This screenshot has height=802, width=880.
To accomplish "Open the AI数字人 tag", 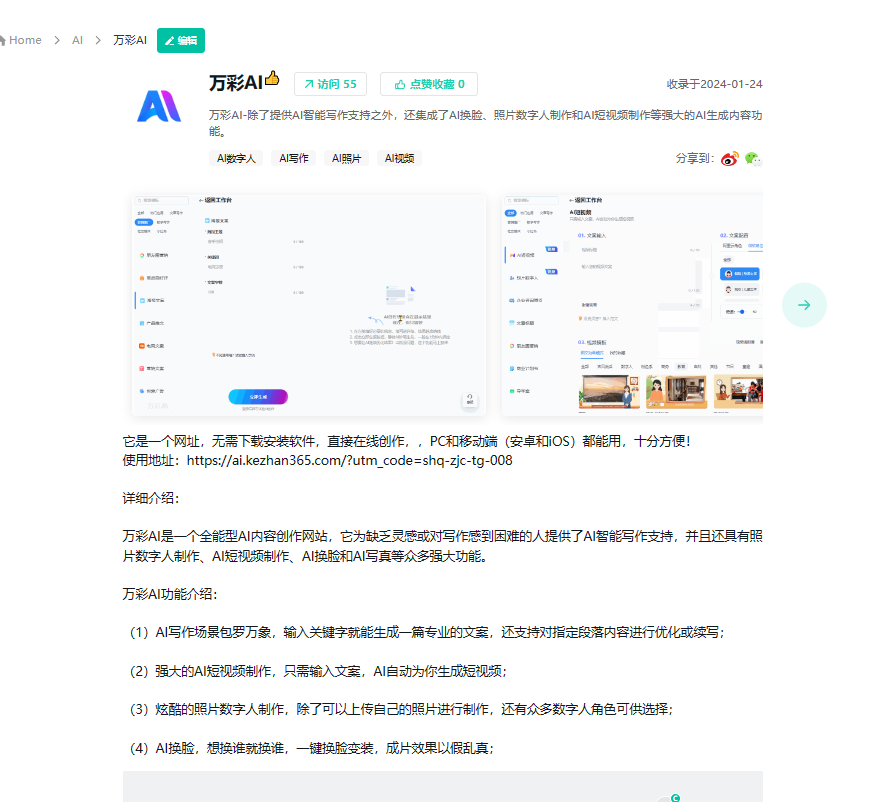I will [x=236, y=158].
